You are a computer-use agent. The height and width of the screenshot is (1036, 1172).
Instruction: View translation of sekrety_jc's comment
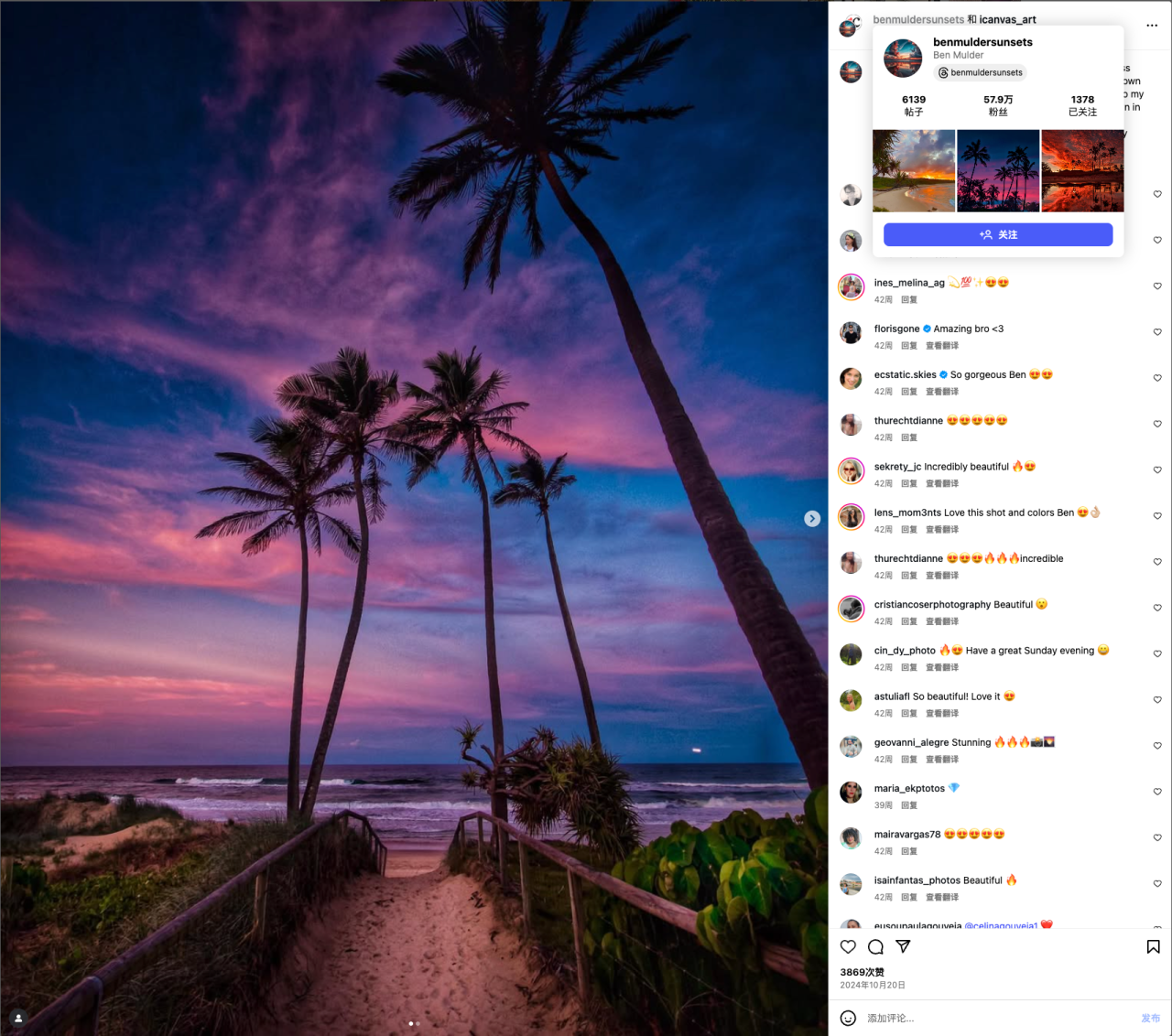pyautogui.click(x=942, y=484)
